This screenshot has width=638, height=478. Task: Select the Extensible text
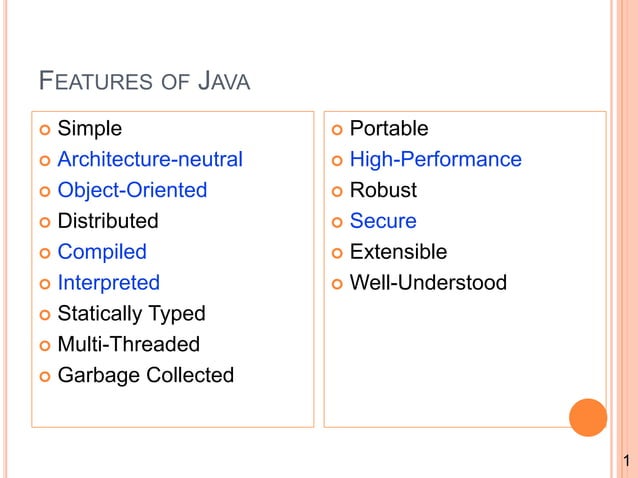click(x=398, y=252)
